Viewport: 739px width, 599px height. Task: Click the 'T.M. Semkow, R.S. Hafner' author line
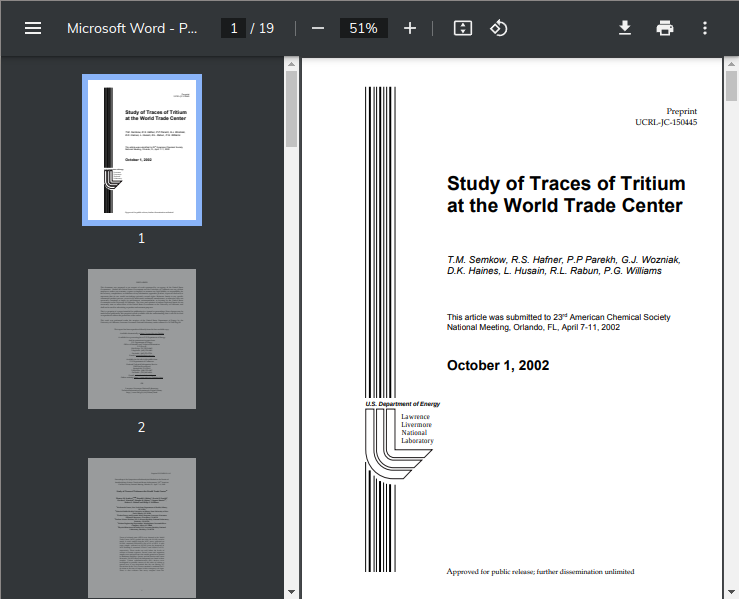coord(564,260)
